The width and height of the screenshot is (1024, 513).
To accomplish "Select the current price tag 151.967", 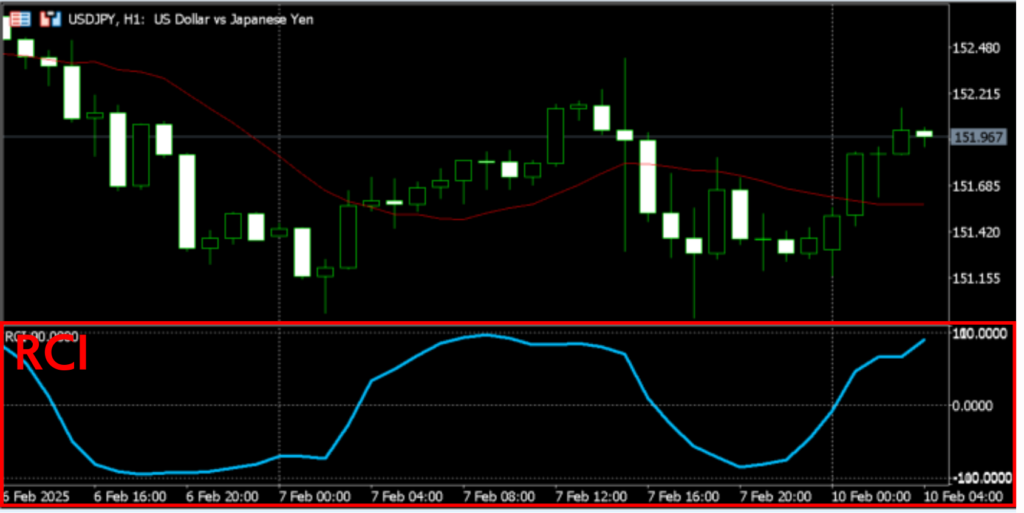I will click(978, 138).
